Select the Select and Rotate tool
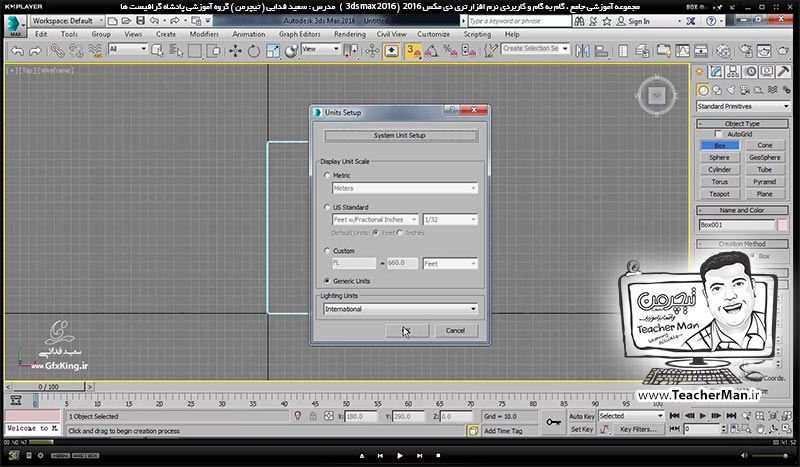 [254, 51]
